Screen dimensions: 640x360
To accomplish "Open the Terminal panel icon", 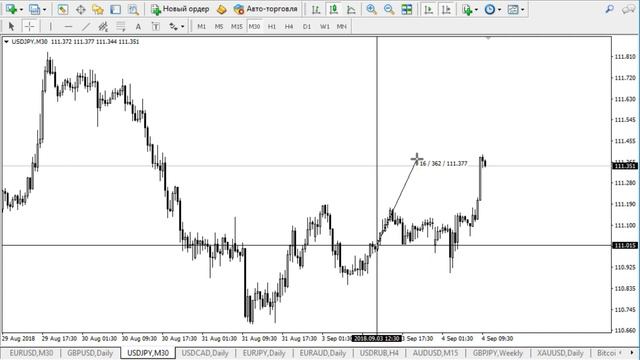I will tap(116, 9).
